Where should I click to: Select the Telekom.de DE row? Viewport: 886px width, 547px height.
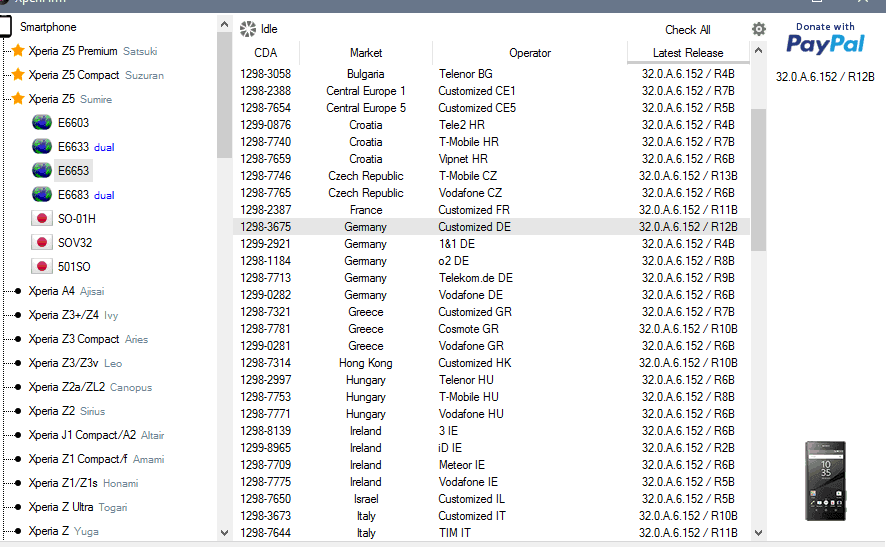[491, 277]
